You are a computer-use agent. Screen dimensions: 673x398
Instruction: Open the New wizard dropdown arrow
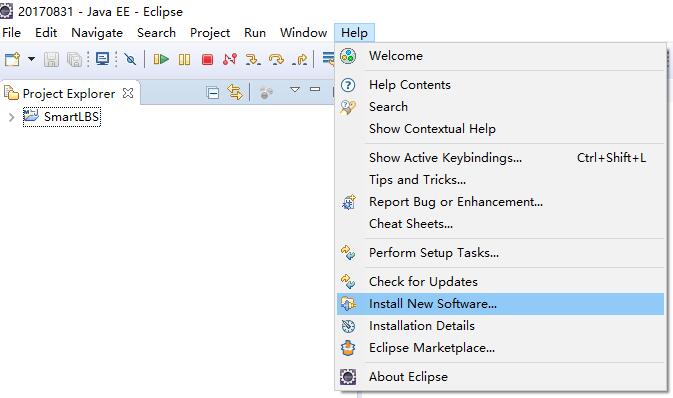[31, 59]
